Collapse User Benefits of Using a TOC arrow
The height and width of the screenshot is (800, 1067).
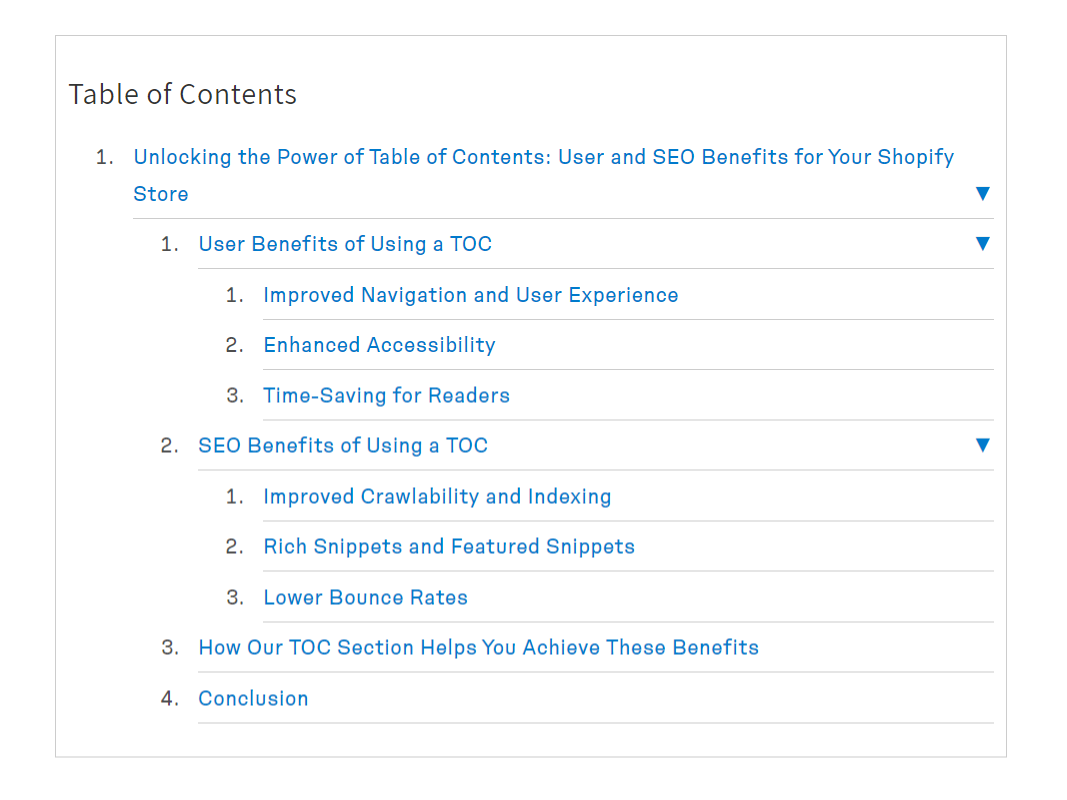point(982,244)
